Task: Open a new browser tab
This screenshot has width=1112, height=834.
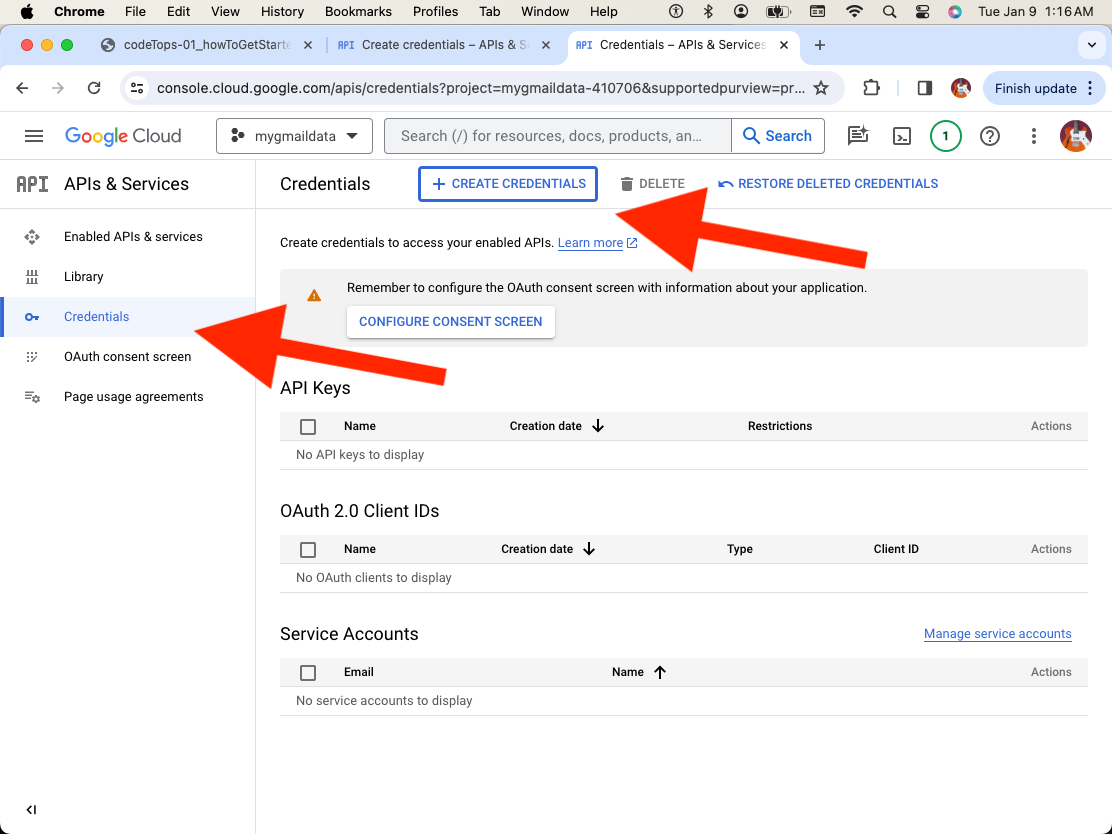Action: (x=820, y=45)
